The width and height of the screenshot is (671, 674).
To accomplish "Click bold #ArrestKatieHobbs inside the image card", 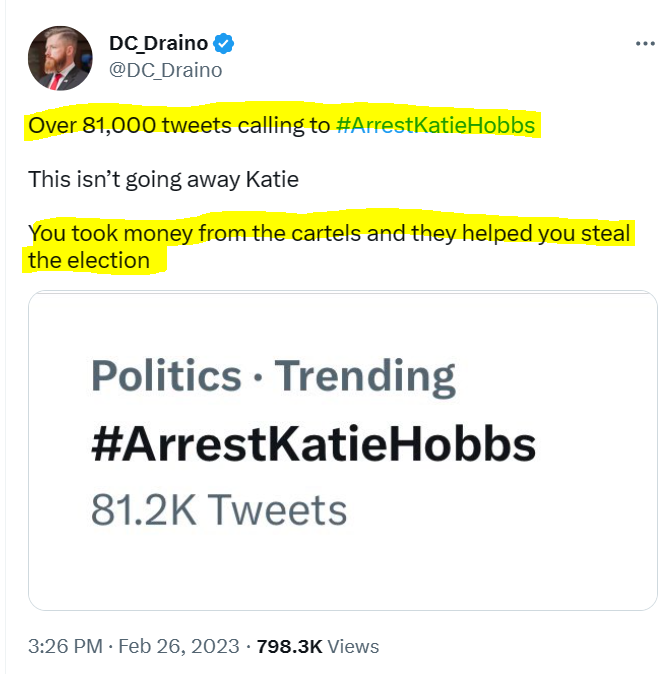I will 313,444.
